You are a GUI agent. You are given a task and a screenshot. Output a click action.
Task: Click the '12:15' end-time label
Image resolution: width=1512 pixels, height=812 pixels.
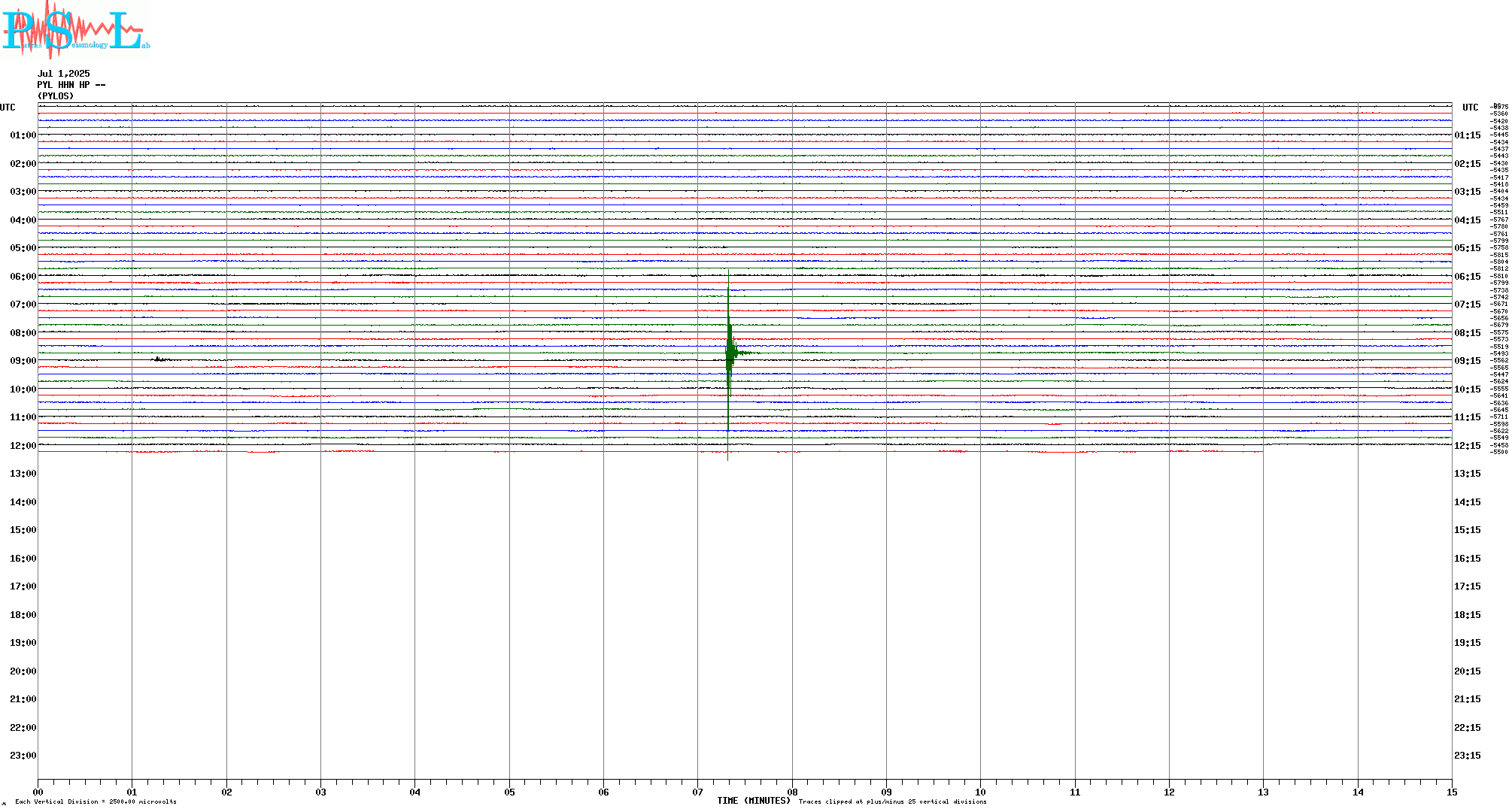pos(1468,446)
